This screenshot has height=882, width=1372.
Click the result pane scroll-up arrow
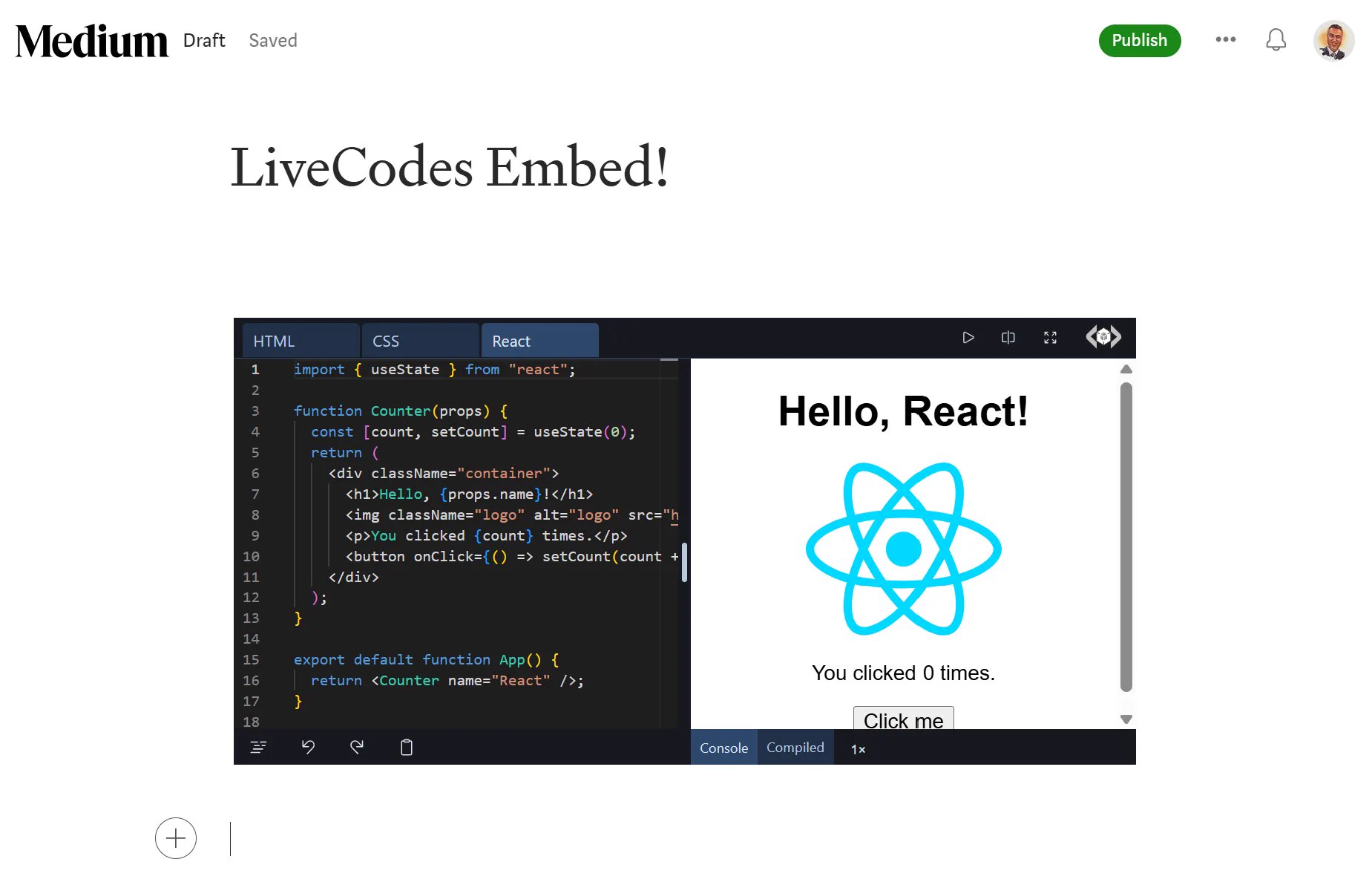[1126, 369]
